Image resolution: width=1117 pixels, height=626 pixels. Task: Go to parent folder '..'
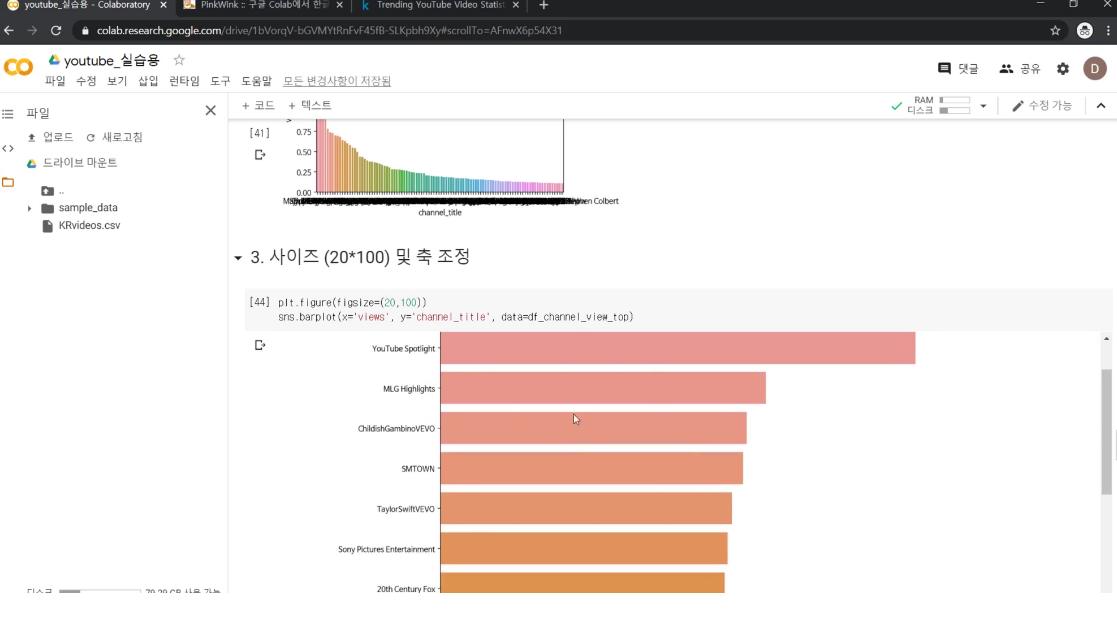(53, 191)
